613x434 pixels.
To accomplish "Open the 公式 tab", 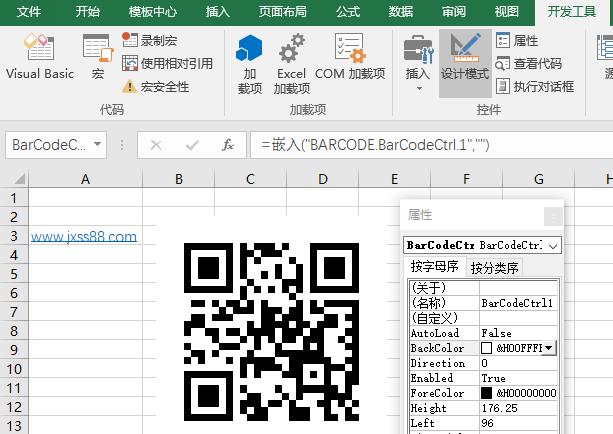I will pos(348,11).
